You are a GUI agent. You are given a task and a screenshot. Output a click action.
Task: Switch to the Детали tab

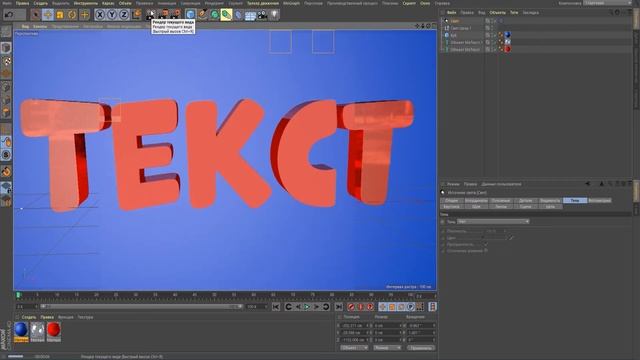pos(525,200)
